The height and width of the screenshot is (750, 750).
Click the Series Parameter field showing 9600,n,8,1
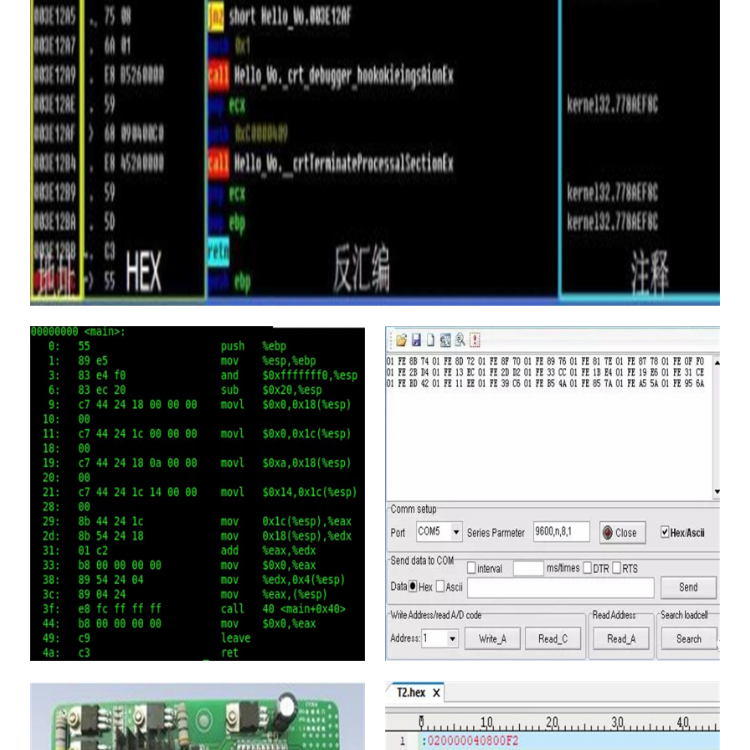click(560, 532)
